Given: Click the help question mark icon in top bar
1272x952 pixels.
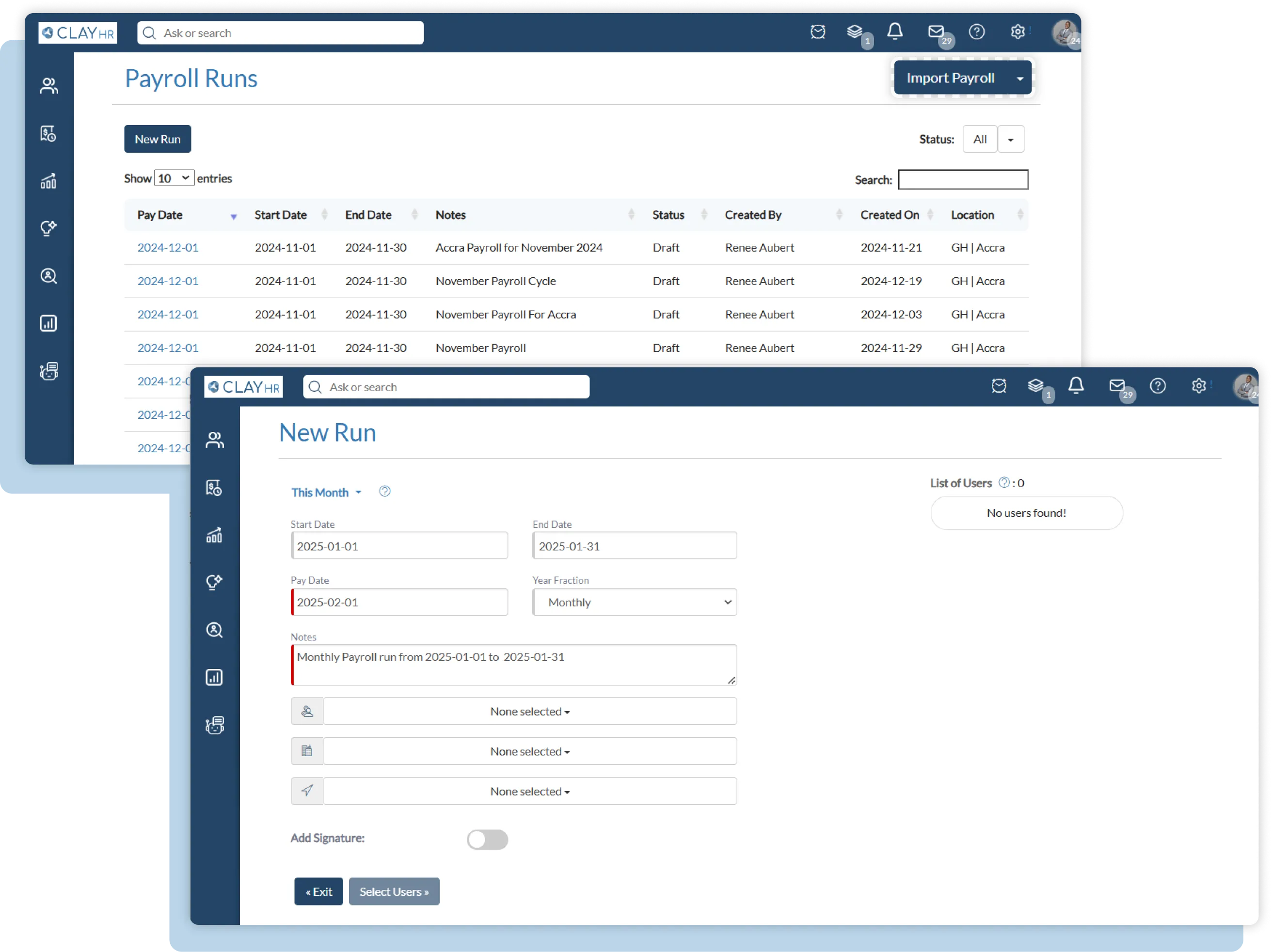Looking at the screenshot, I should (x=976, y=32).
